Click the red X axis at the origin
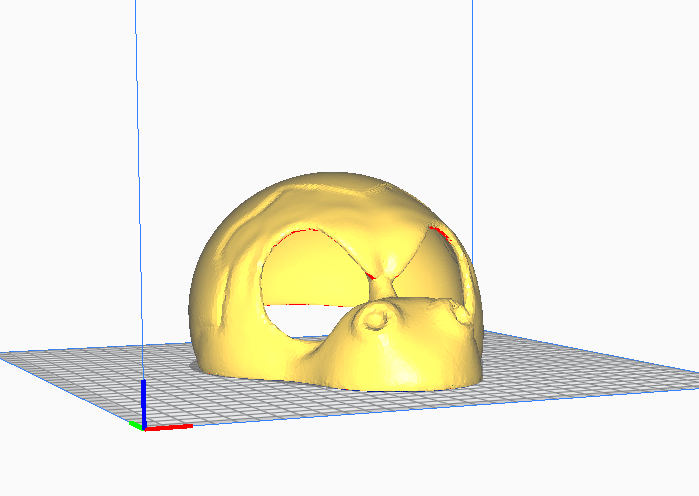 (169, 428)
